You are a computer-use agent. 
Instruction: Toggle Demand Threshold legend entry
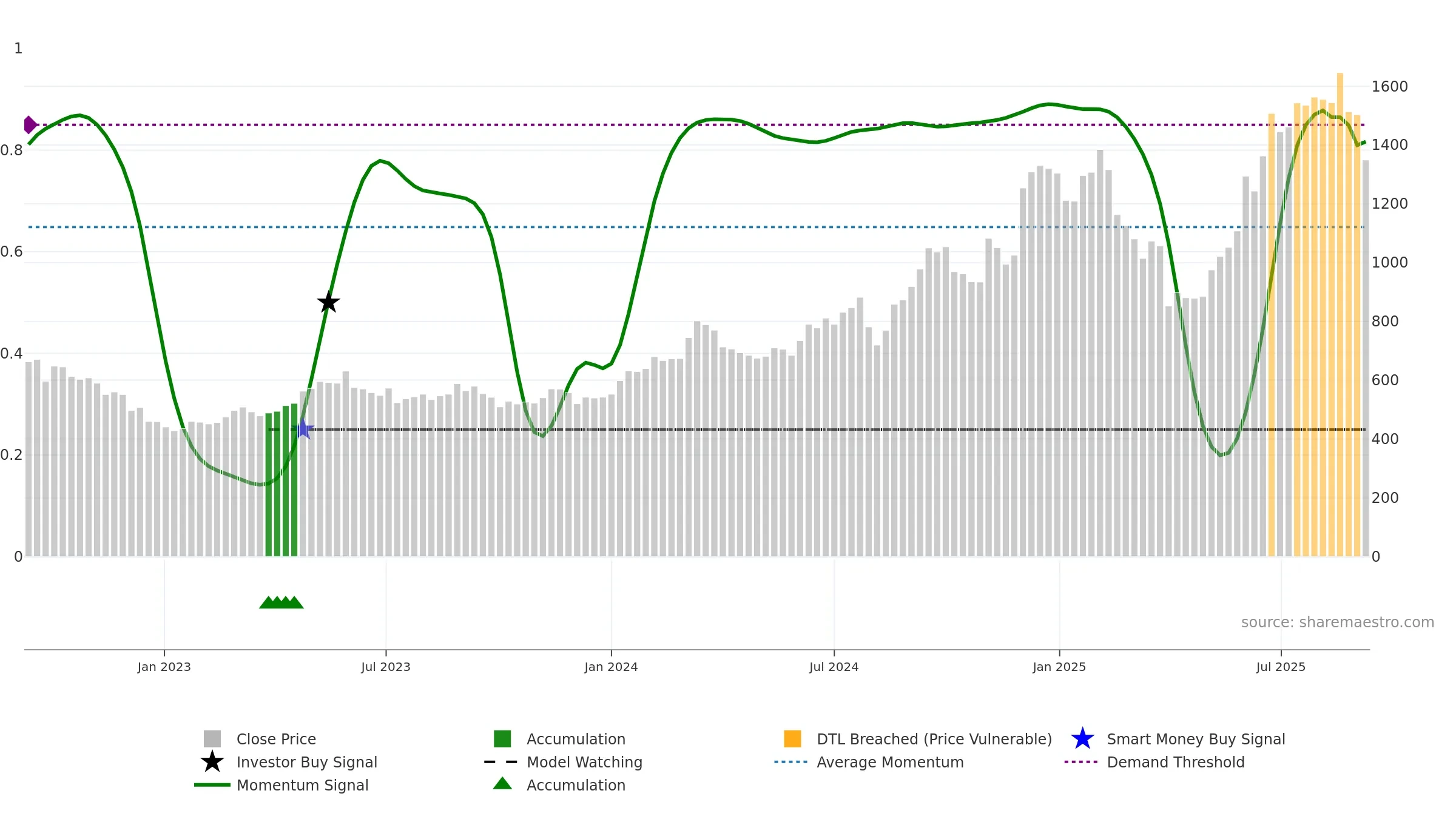pos(1175,762)
